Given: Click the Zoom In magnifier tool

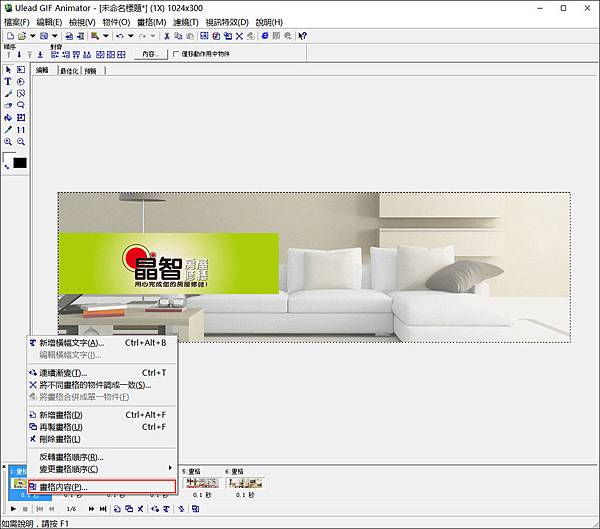Looking at the screenshot, I should (8, 142).
